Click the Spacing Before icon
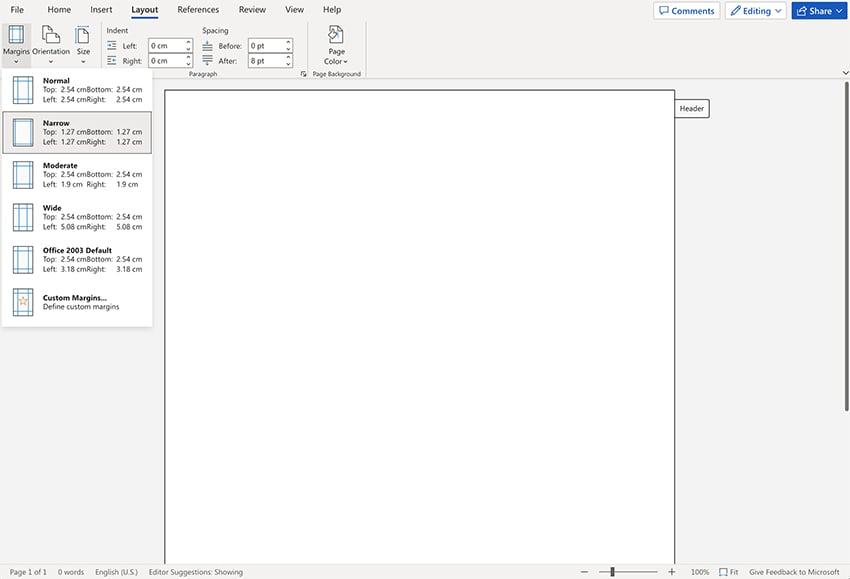The image size is (850, 579). point(207,46)
